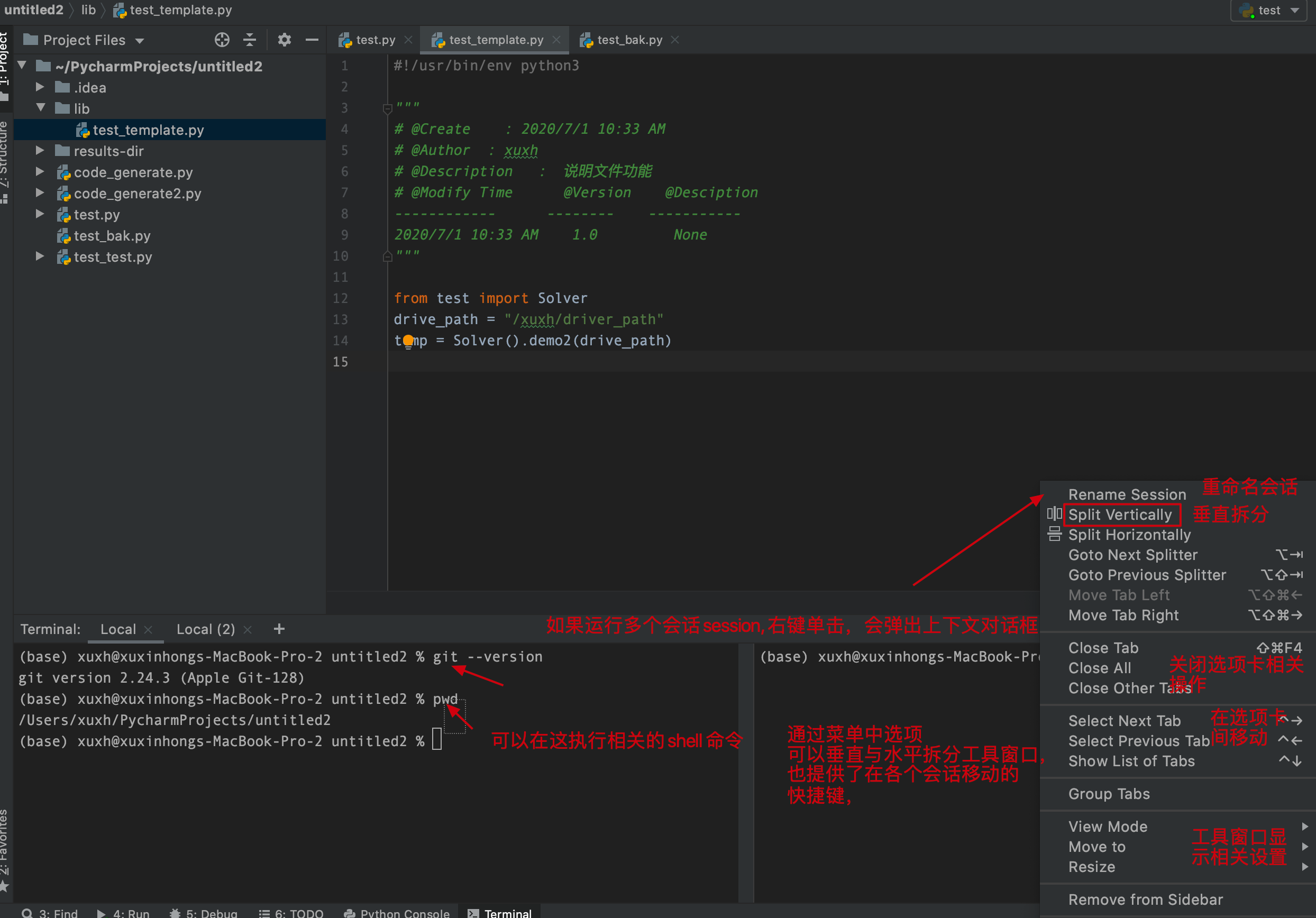Close the test.py editor tab
1316x918 pixels.
coord(408,40)
